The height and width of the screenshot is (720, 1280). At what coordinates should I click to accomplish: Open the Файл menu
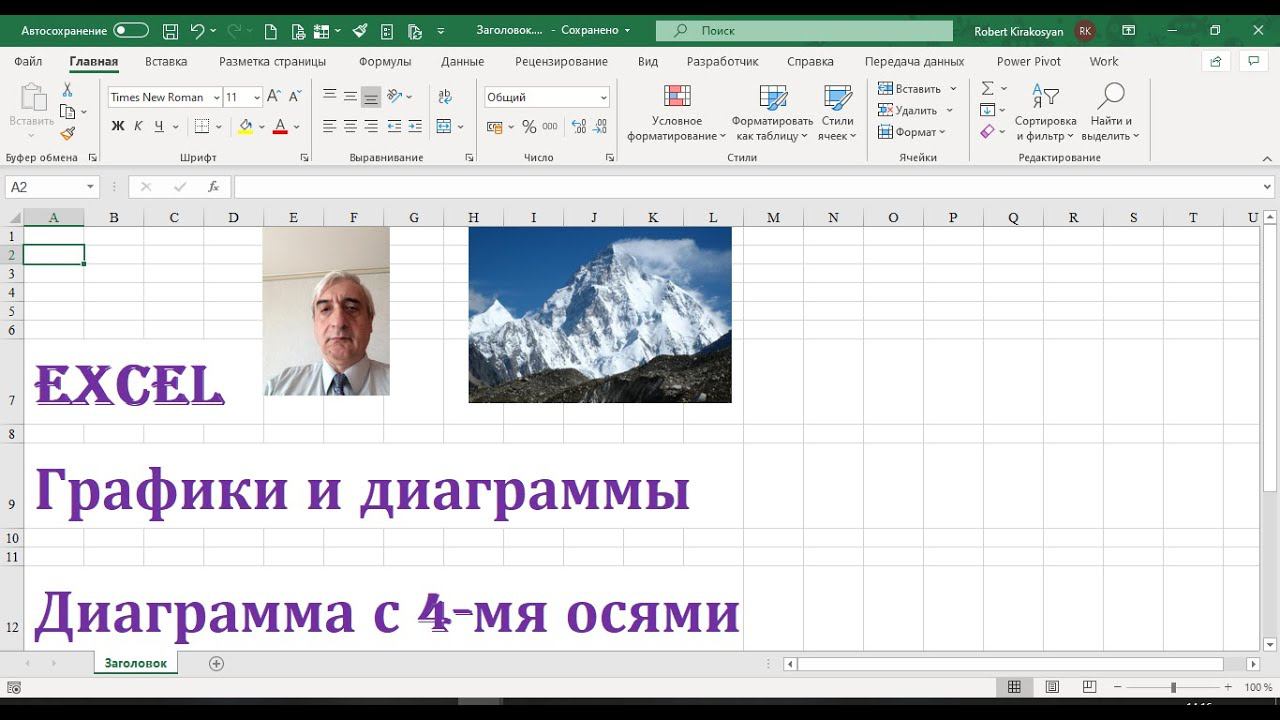(x=28, y=61)
